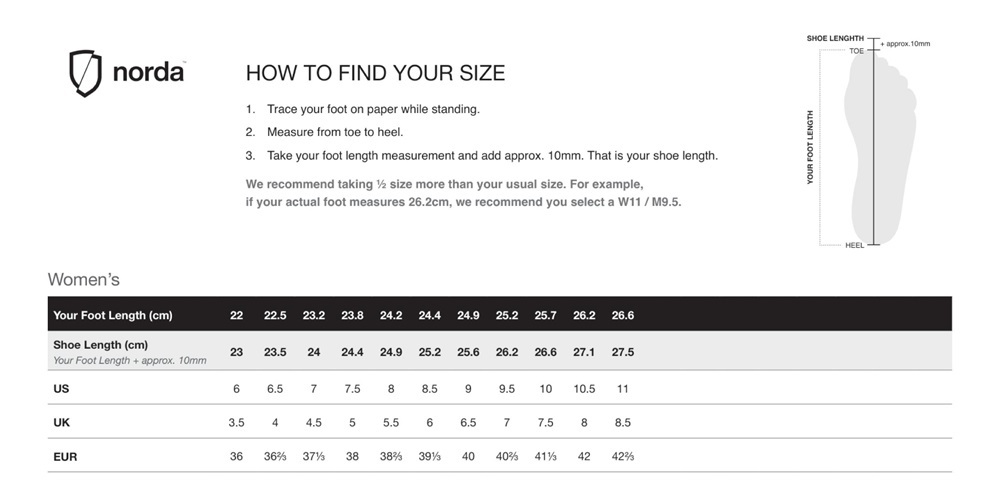Pick EUR size 42 cell

pos(584,457)
